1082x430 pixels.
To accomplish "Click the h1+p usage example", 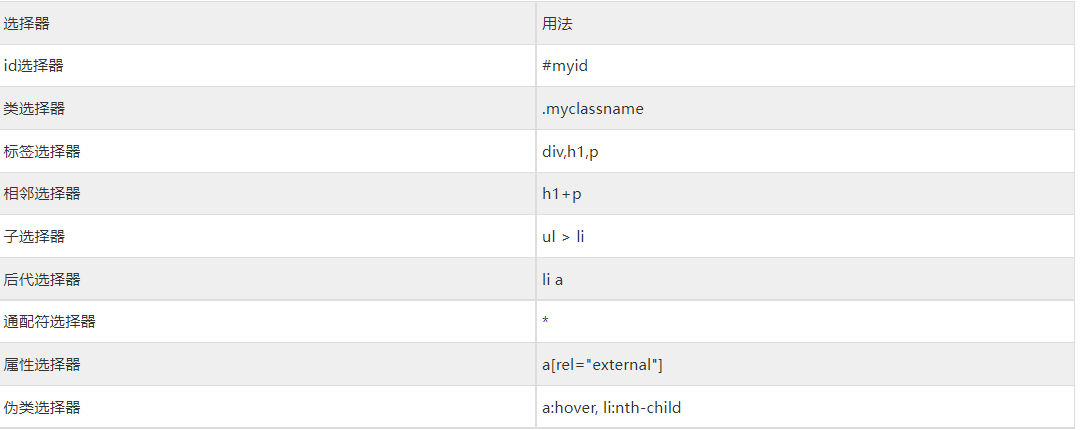I will pyautogui.click(x=562, y=194).
